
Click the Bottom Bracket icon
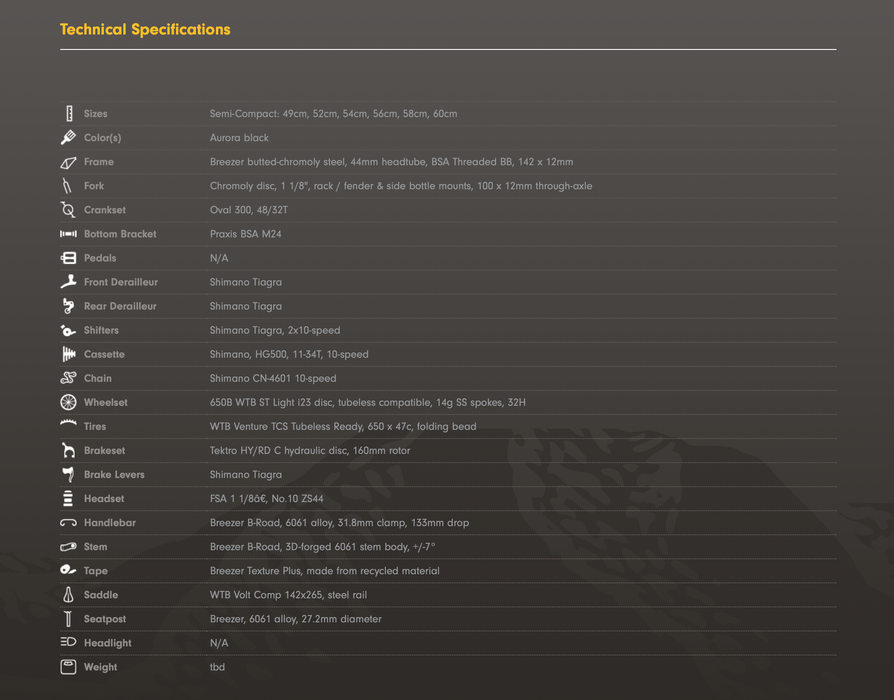[x=68, y=234]
